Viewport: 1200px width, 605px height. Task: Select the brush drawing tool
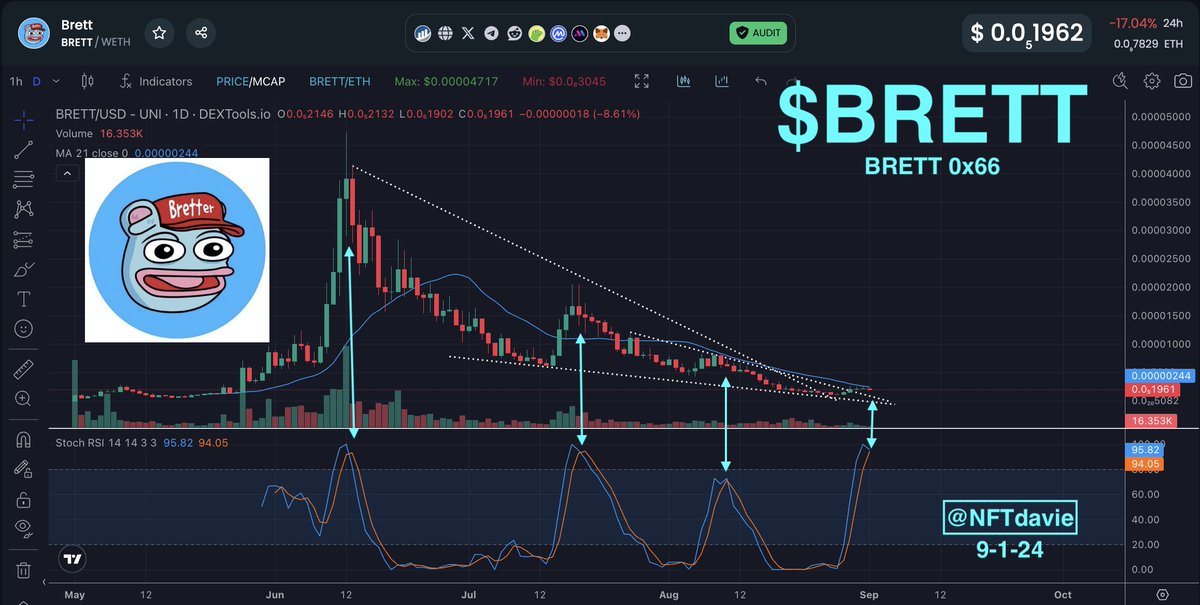pyautogui.click(x=22, y=270)
